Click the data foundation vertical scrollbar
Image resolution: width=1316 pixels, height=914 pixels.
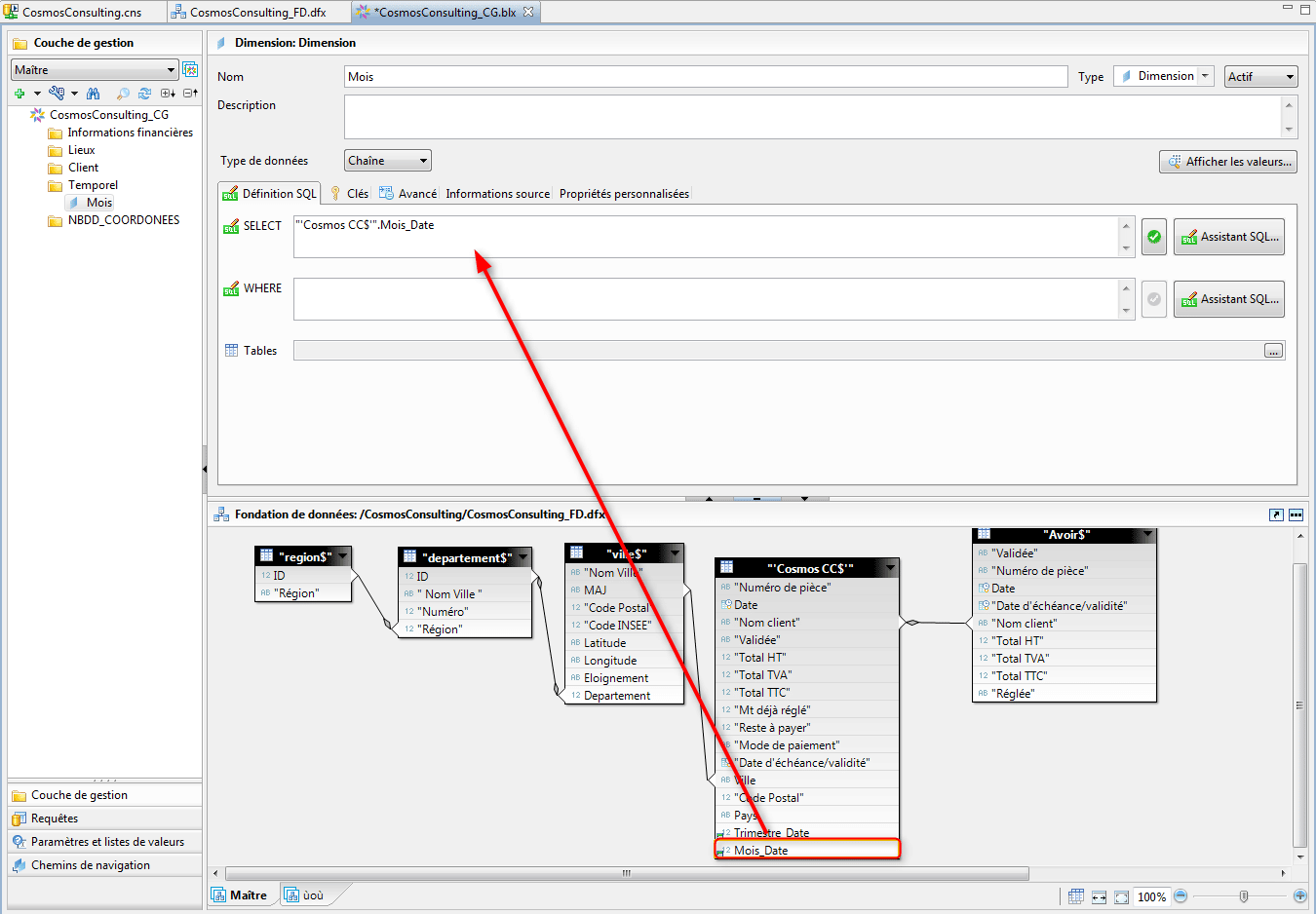click(x=1299, y=705)
